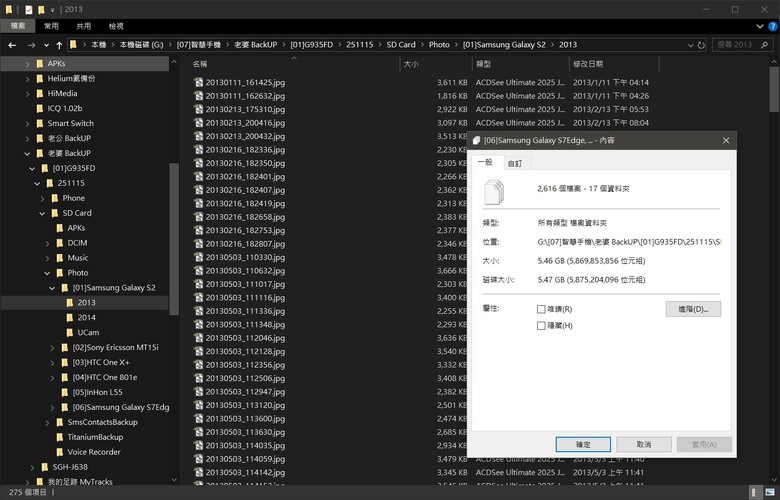Screen dimensions: 780x500
Task: Collapse the SD Card tree node
Action: tap(42, 213)
